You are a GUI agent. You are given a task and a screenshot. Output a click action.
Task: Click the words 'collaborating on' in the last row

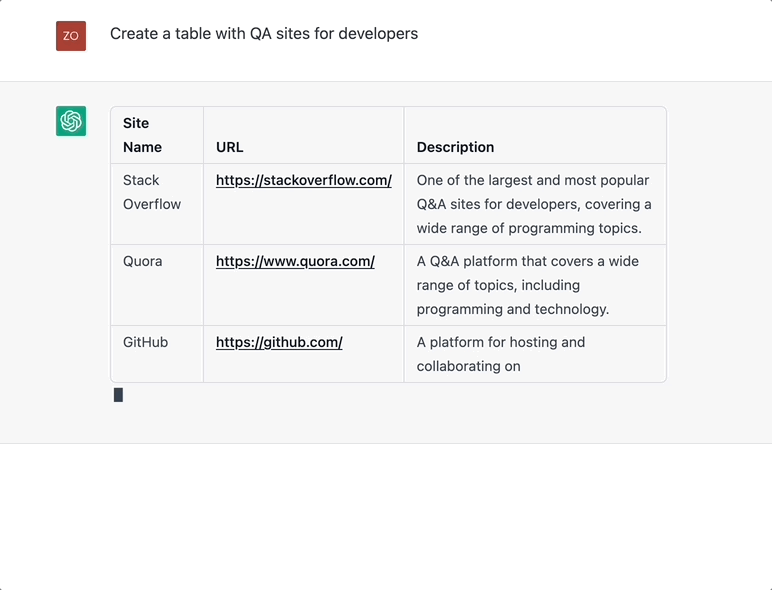468,367
